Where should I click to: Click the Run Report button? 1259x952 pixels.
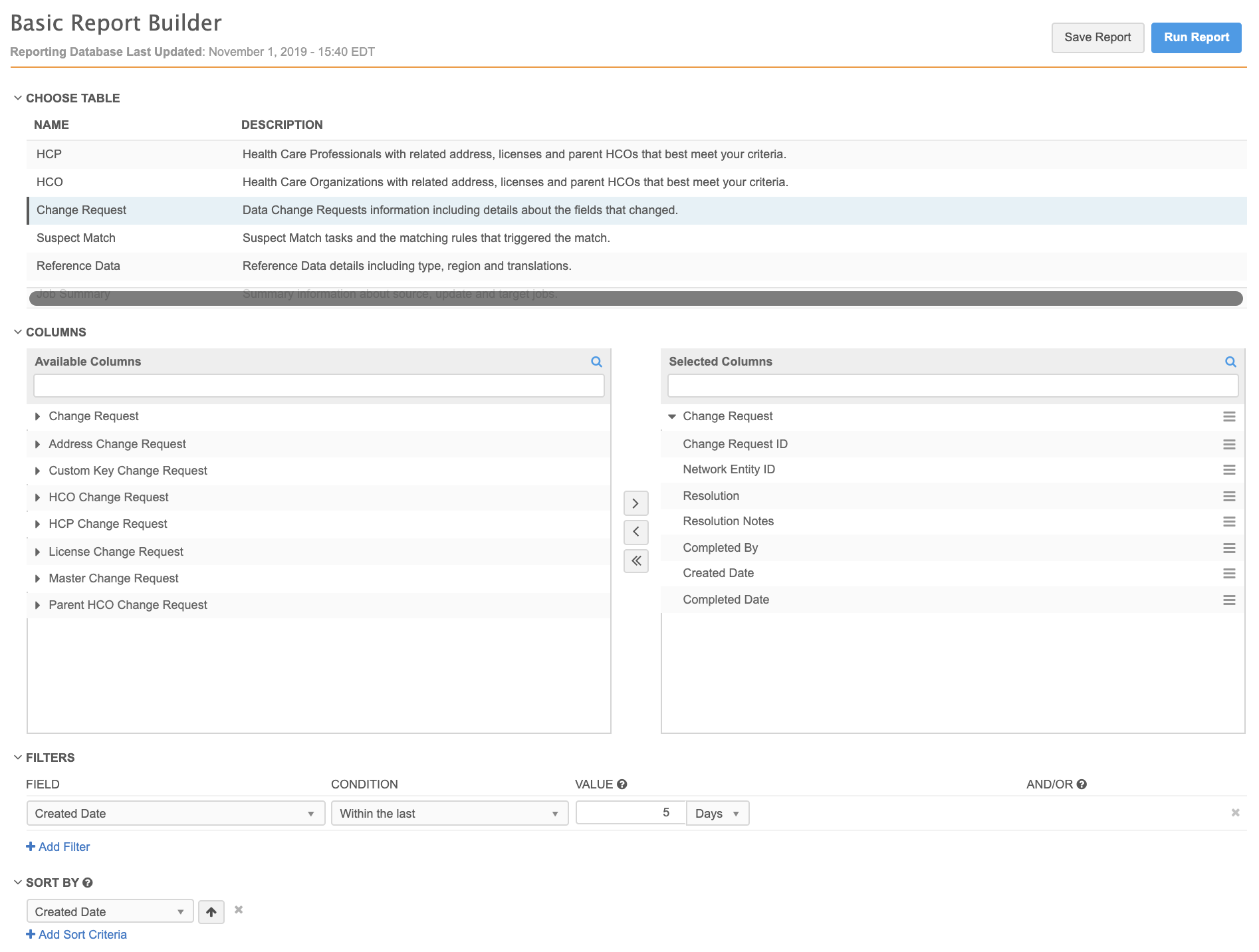pyautogui.click(x=1196, y=37)
